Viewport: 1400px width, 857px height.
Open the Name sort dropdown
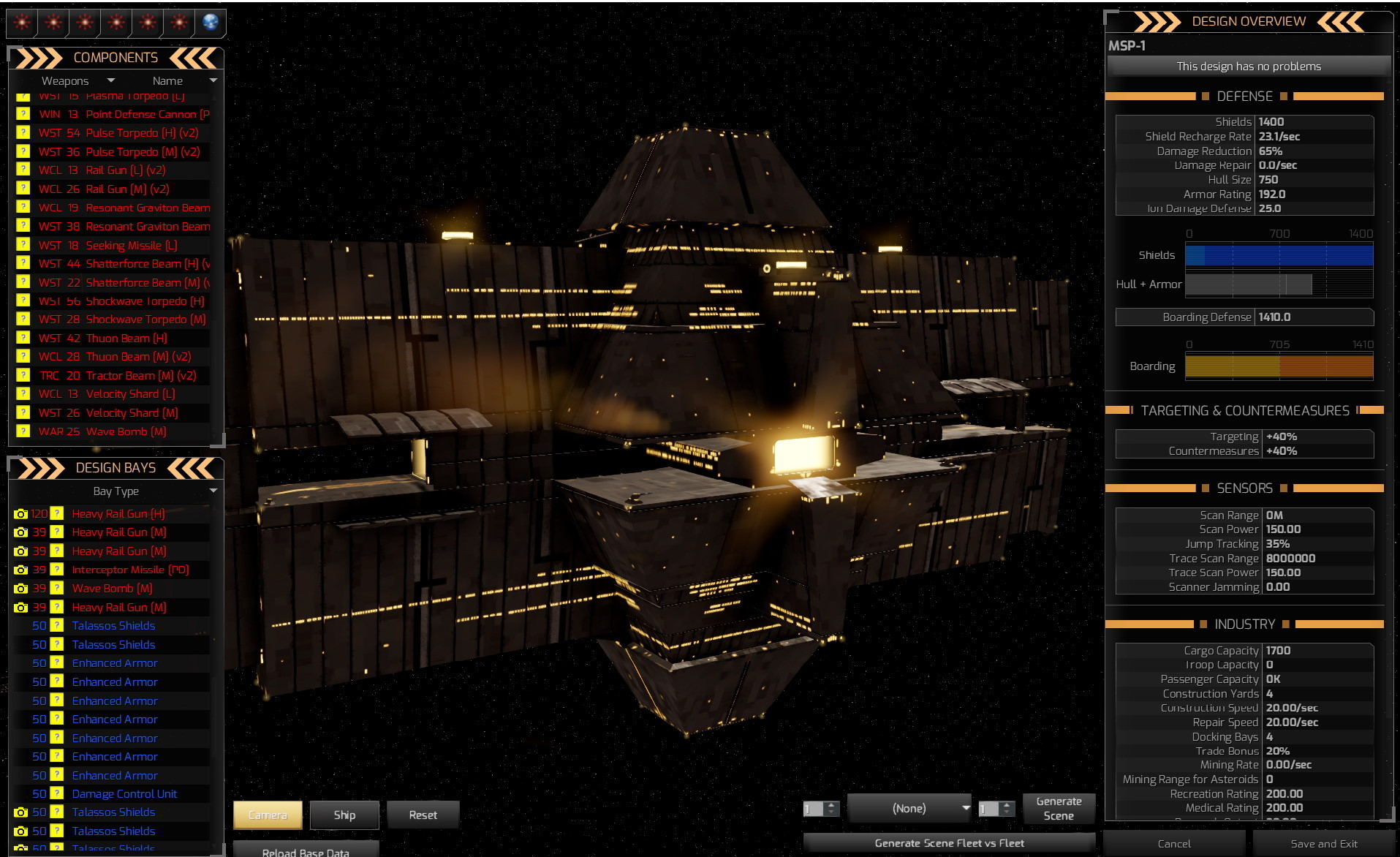(x=182, y=81)
